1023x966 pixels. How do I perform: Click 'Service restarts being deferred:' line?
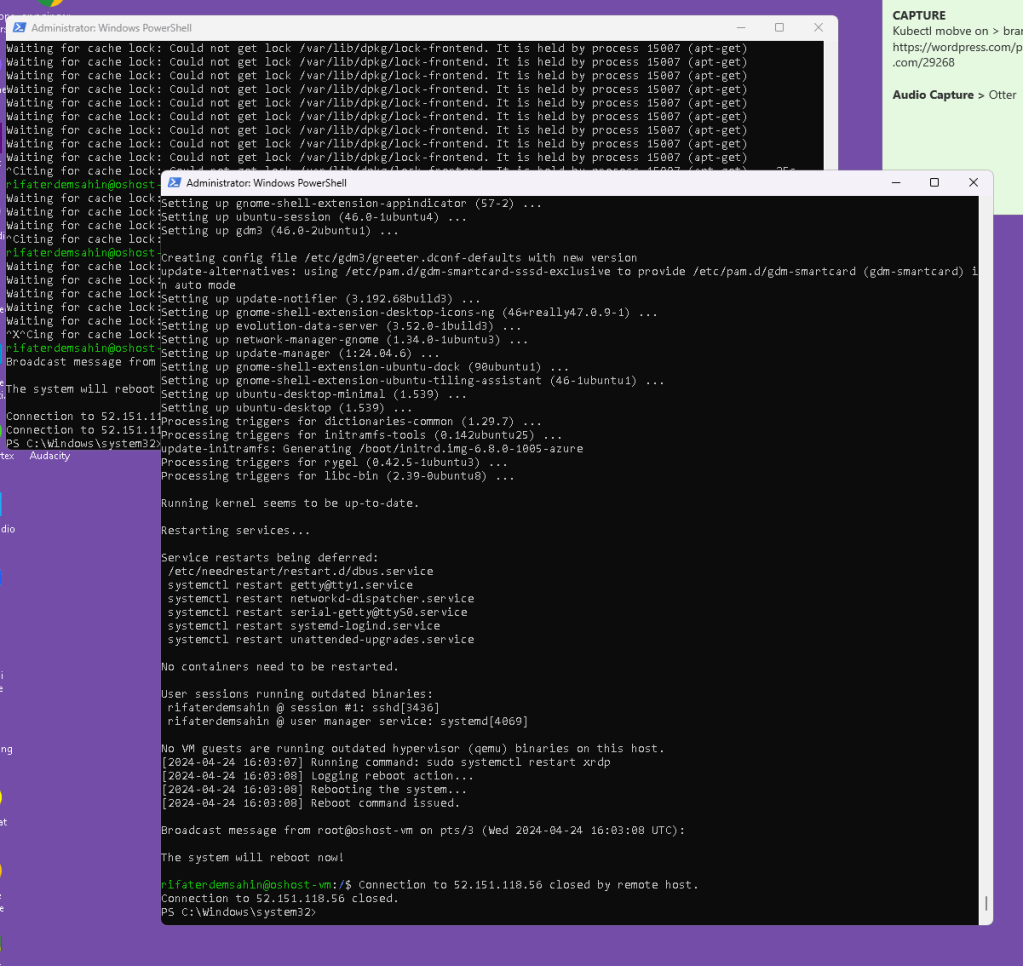click(269, 558)
